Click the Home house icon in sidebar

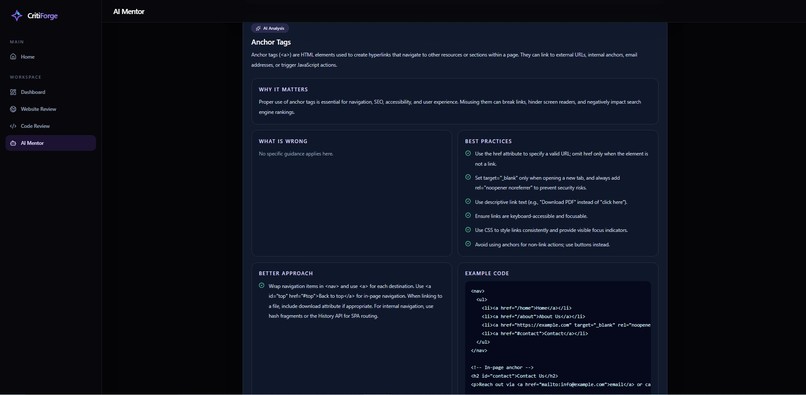coord(13,57)
